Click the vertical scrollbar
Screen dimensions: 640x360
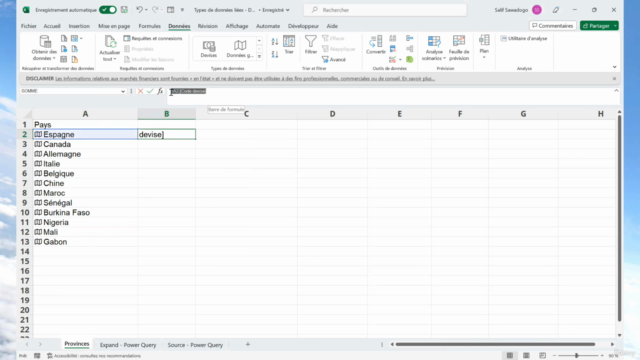619,218
